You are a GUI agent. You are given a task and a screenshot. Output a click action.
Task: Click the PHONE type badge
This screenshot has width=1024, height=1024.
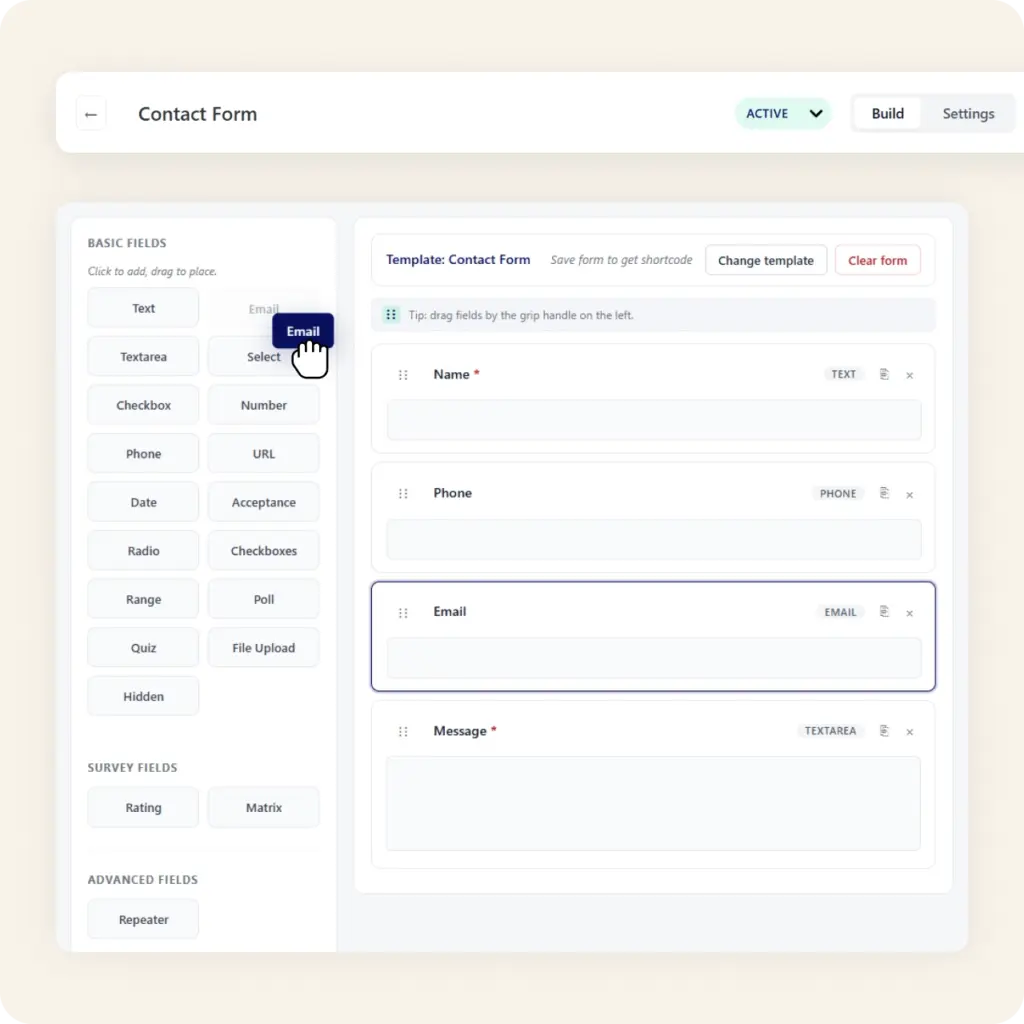tap(838, 494)
